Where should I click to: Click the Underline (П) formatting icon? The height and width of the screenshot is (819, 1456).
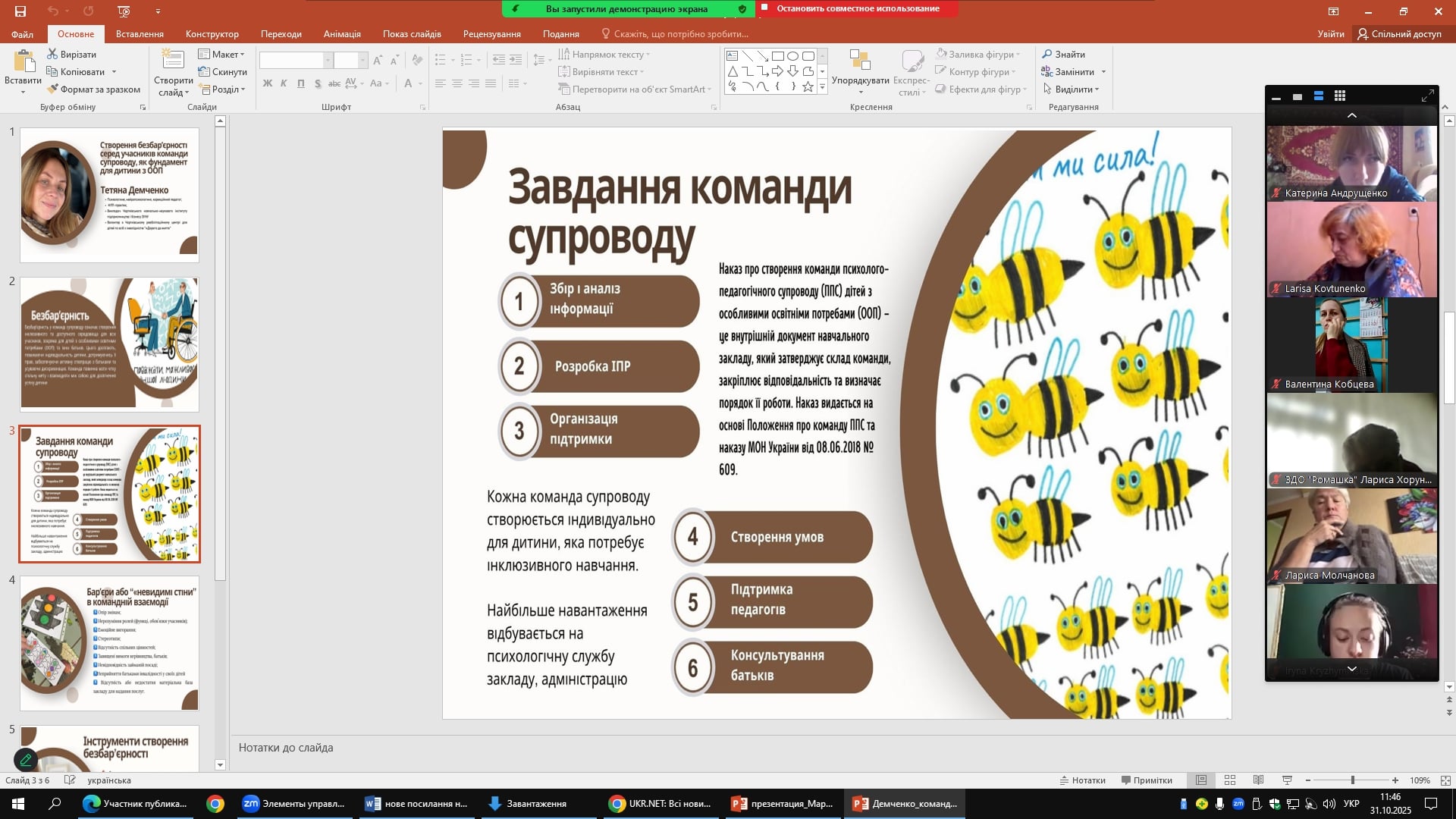click(301, 83)
